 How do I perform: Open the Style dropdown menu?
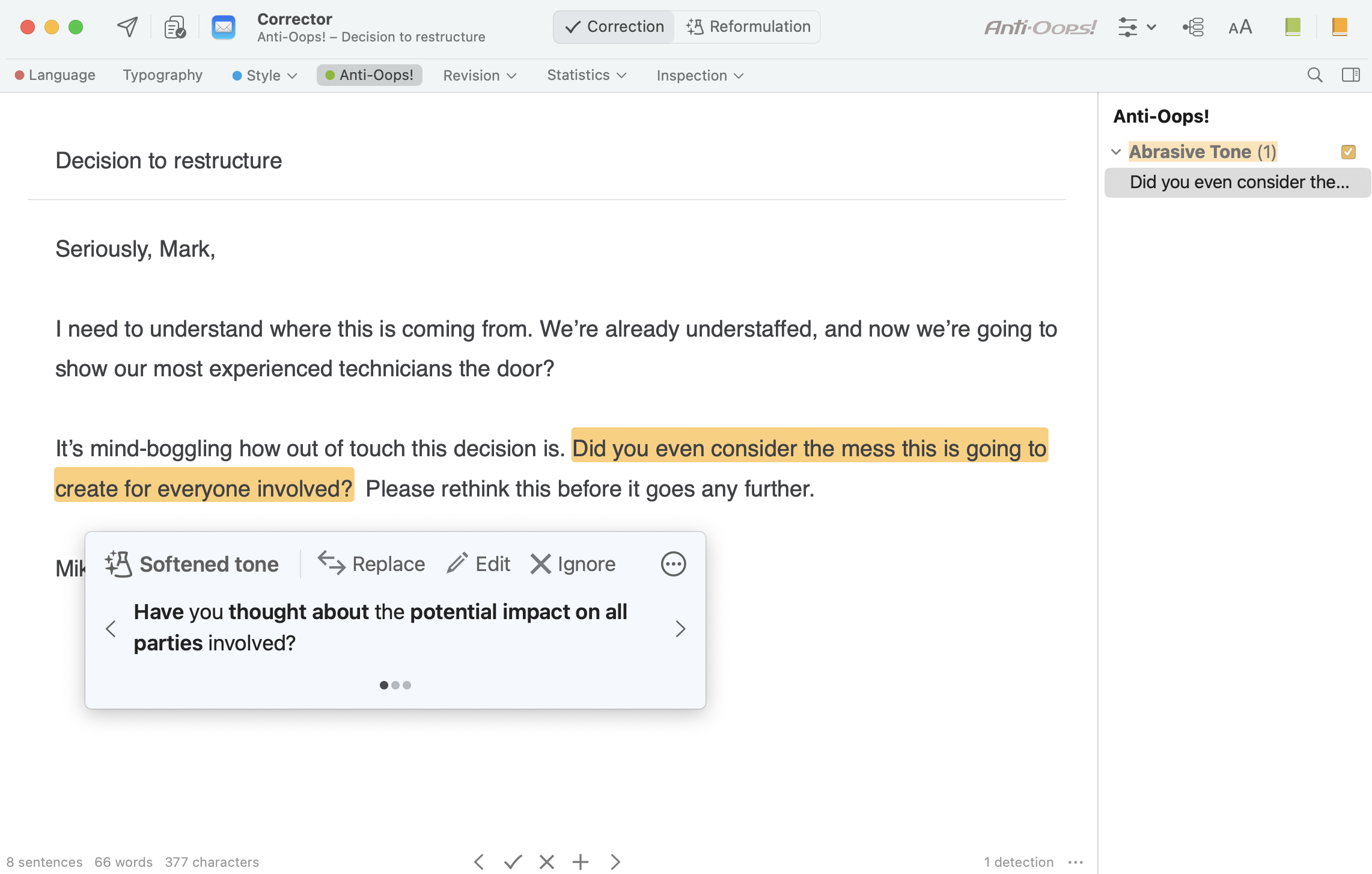coord(263,75)
